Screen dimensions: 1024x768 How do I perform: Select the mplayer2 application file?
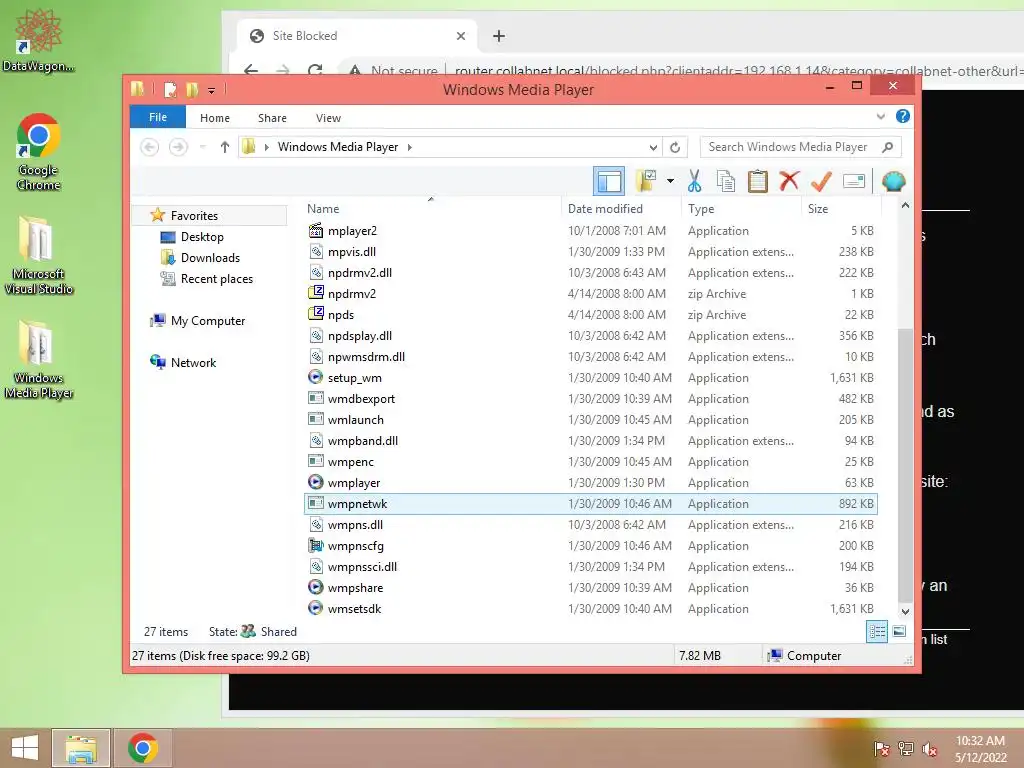click(x=591, y=231)
